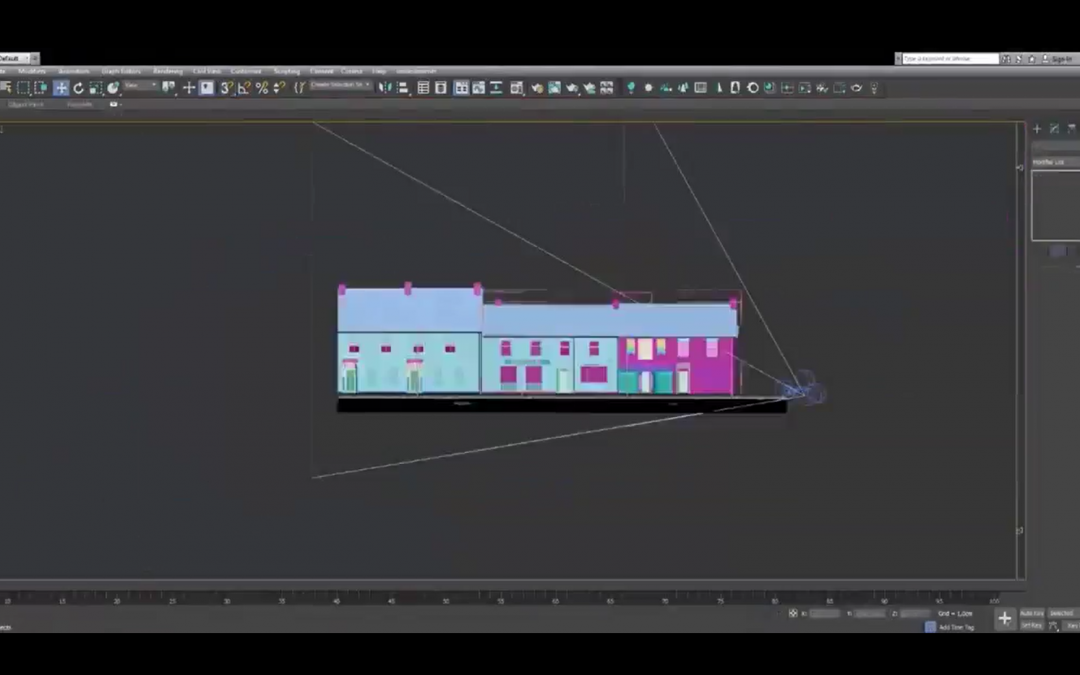Select the Move tool in toolbar
Image resolution: width=1080 pixels, height=675 pixels.
61,88
